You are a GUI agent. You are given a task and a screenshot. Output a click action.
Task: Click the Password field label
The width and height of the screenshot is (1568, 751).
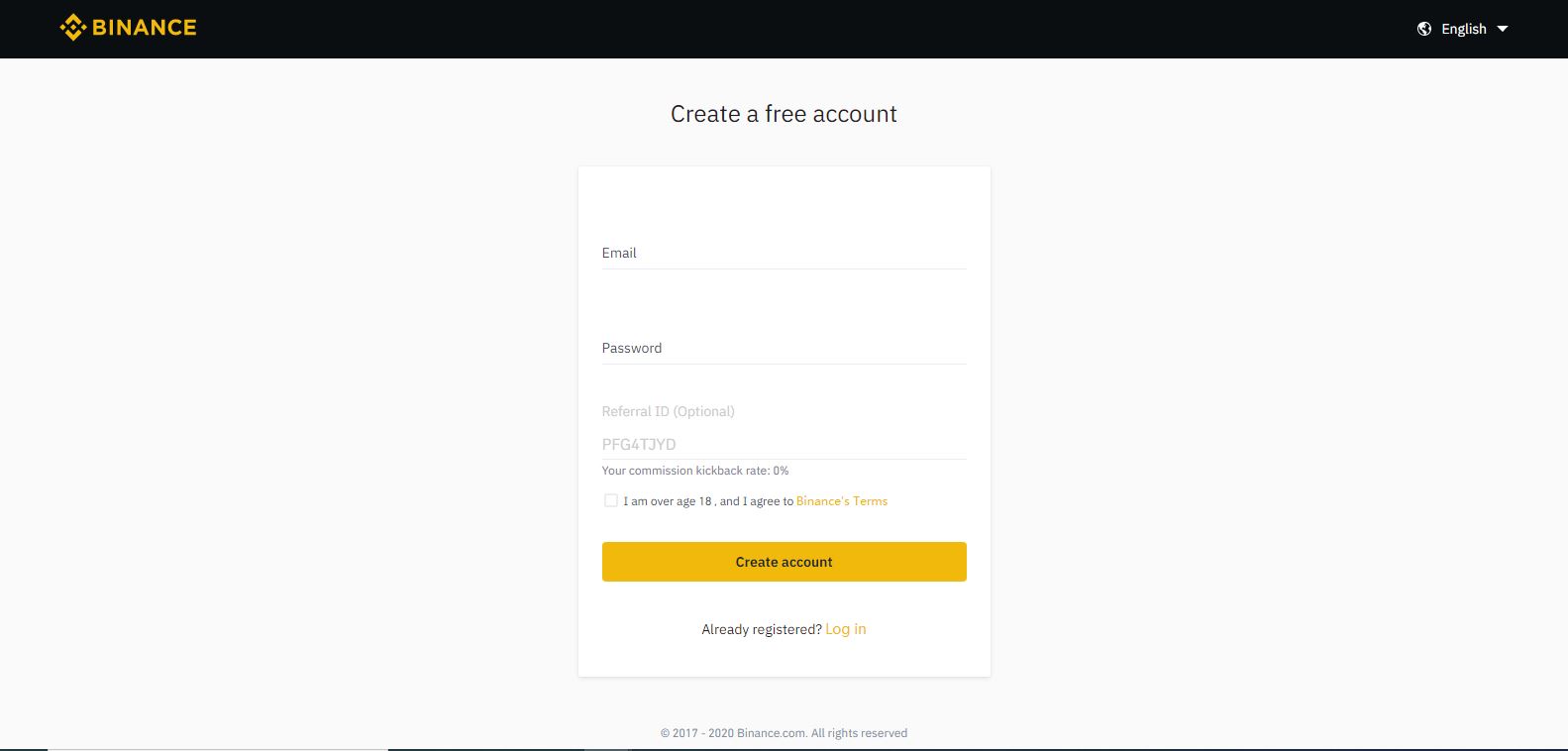tap(632, 348)
